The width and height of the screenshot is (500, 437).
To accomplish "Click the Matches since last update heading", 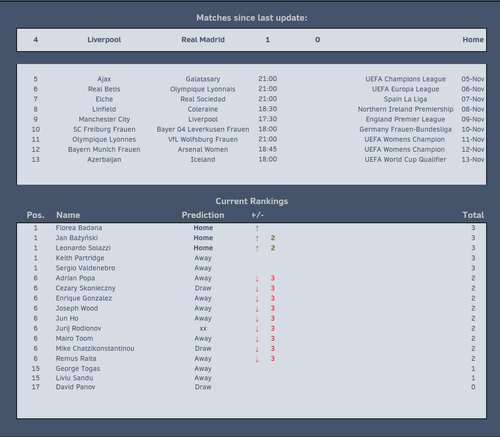I will pyautogui.click(x=252, y=18).
